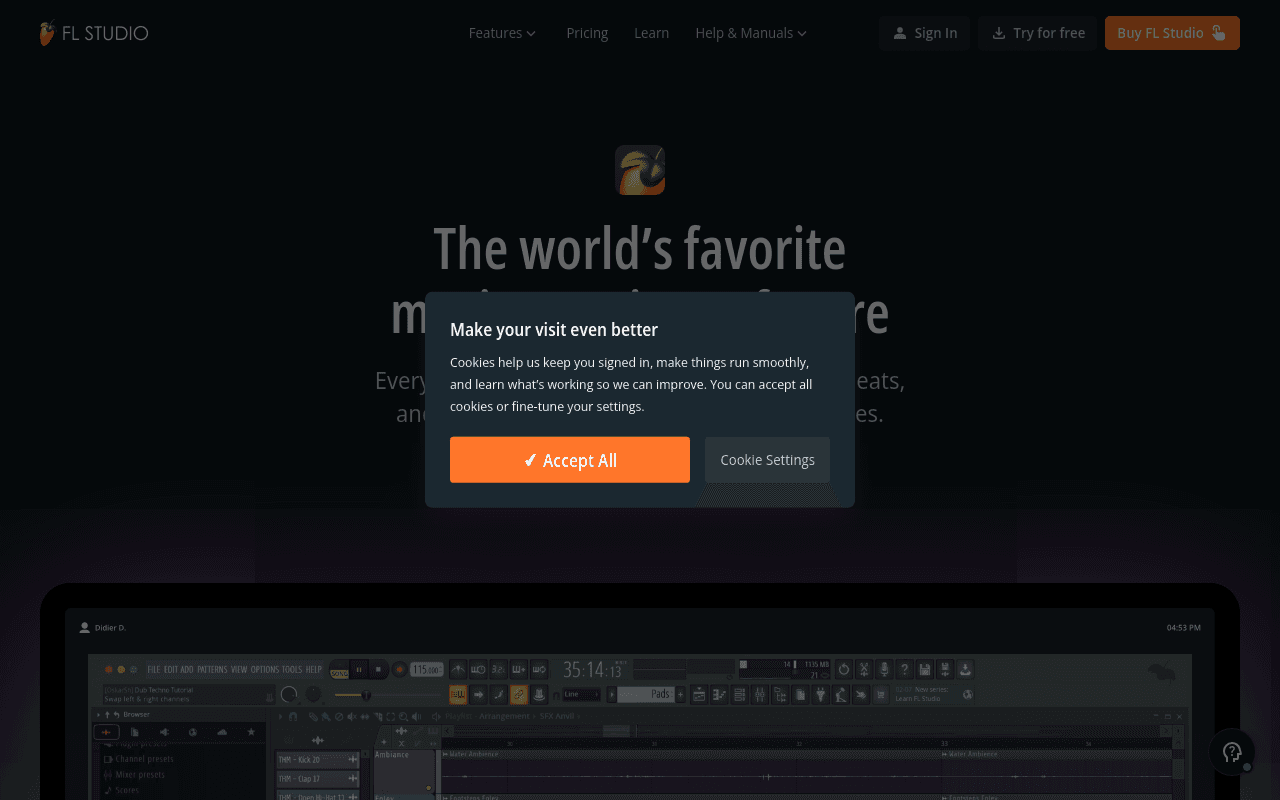Click the magnet snap icon in Playlist toolbar
Image resolution: width=1280 pixels, height=800 pixels.
tap(293, 716)
